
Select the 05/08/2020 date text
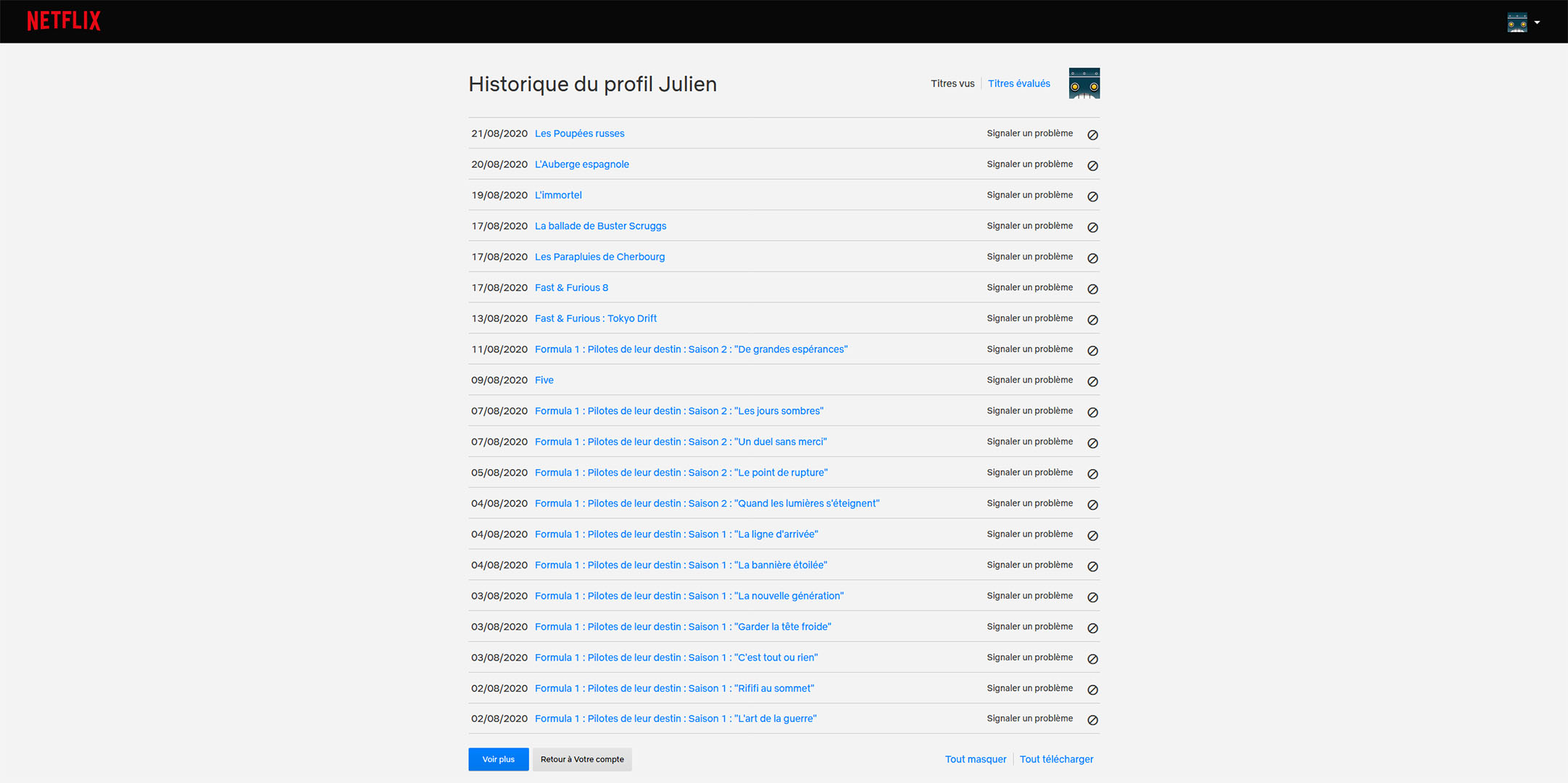pos(499,473)
